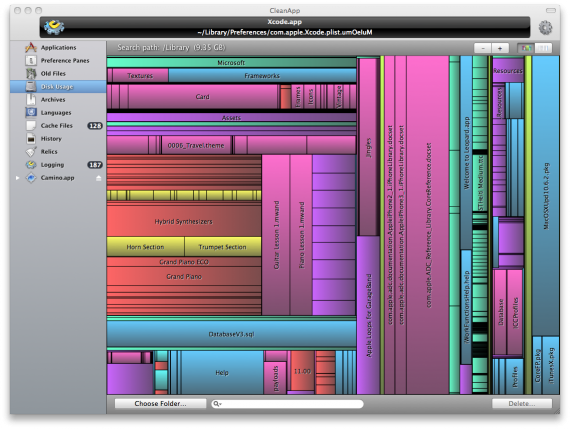Select Assets treemap block
The height and width of the screenshot is (429, 570).
(231, 117)
